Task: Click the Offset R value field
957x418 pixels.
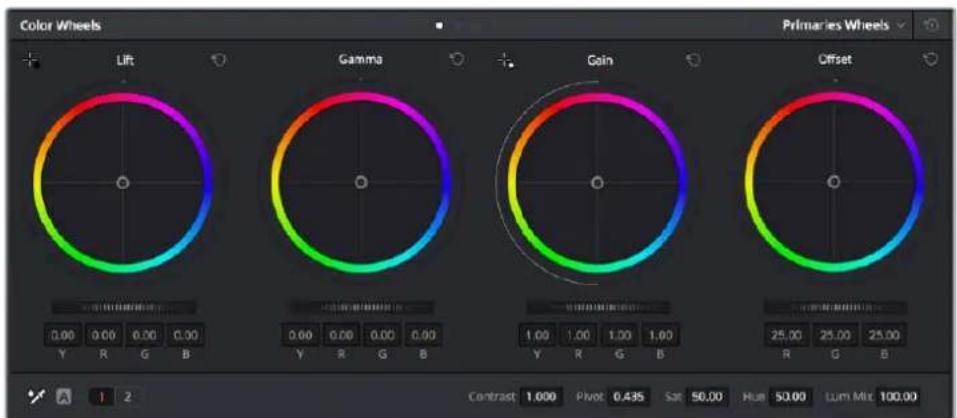Action: click(786, 335)
